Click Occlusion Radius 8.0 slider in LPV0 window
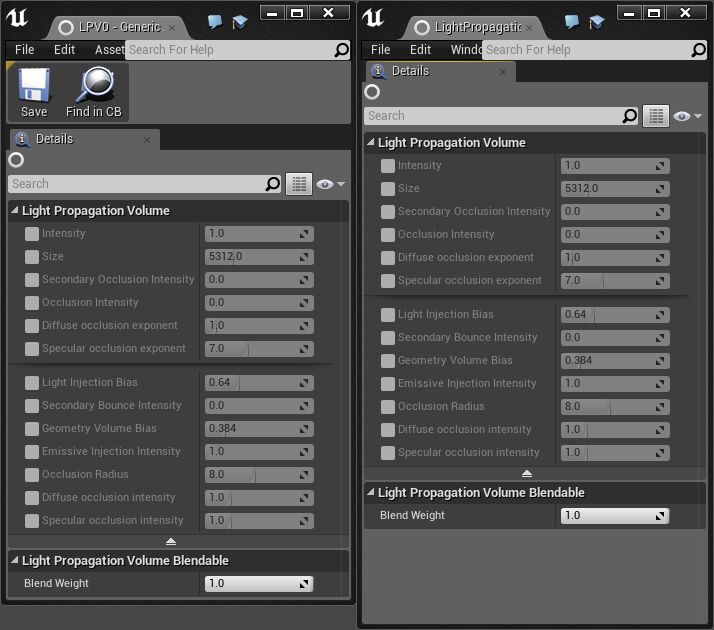The width and height of the screenshot is (714, 630). 259,475
